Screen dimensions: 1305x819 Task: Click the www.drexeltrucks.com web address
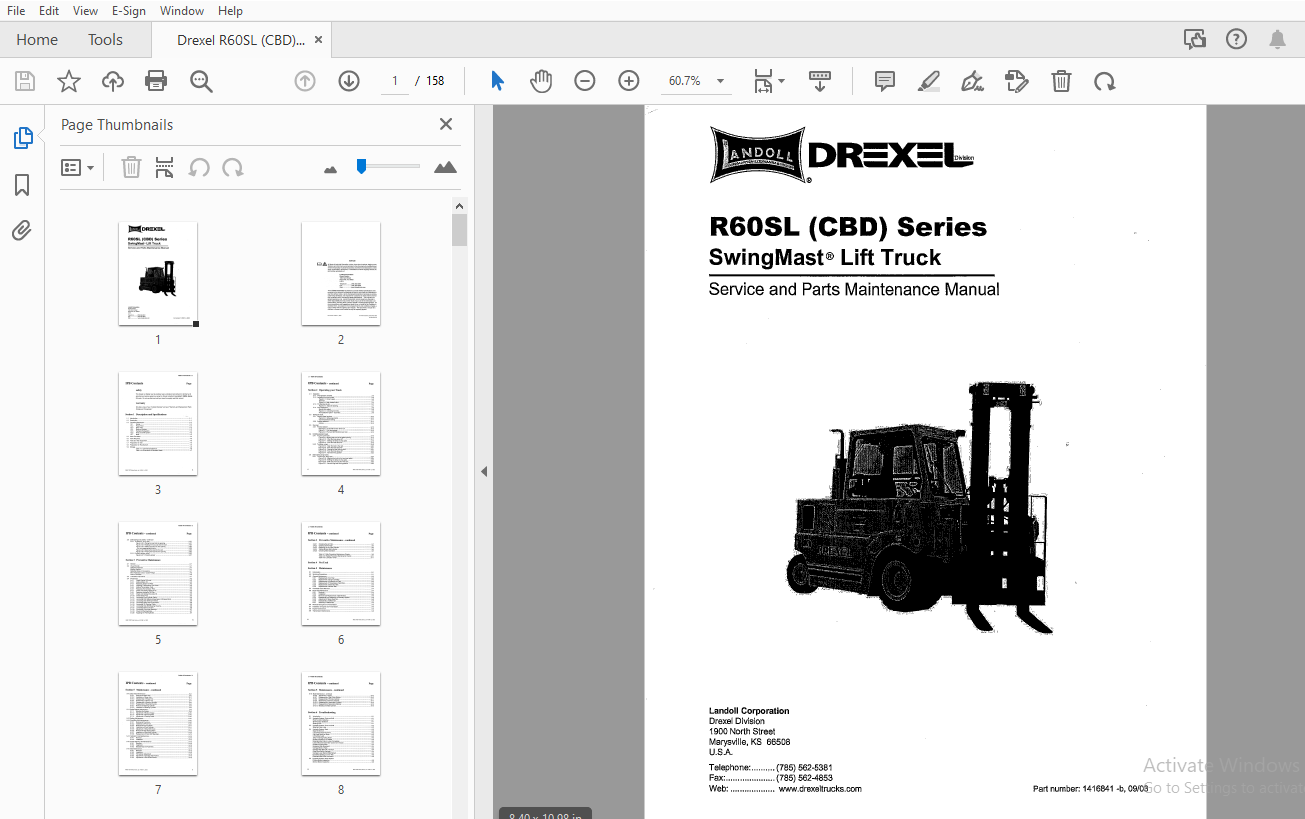click(820, 789)
